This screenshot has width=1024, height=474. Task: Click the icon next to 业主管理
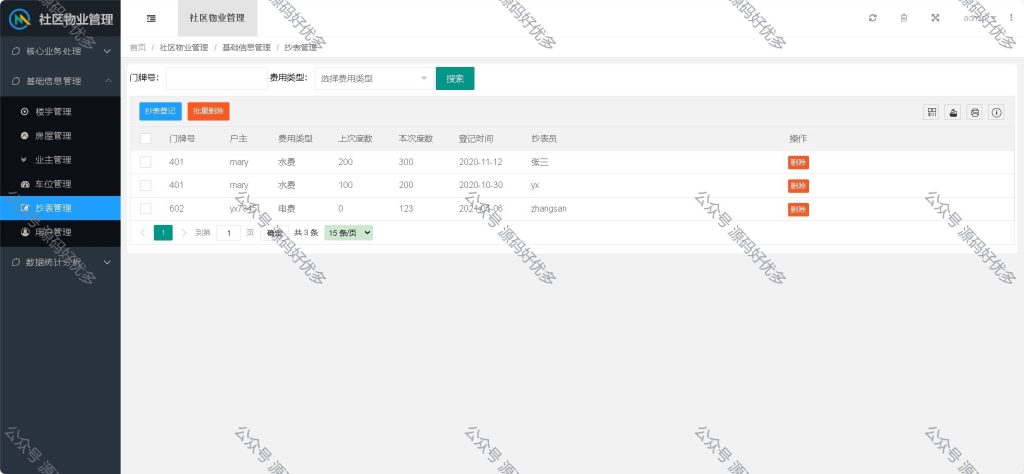pyautogui.click(x=25, y=160)
